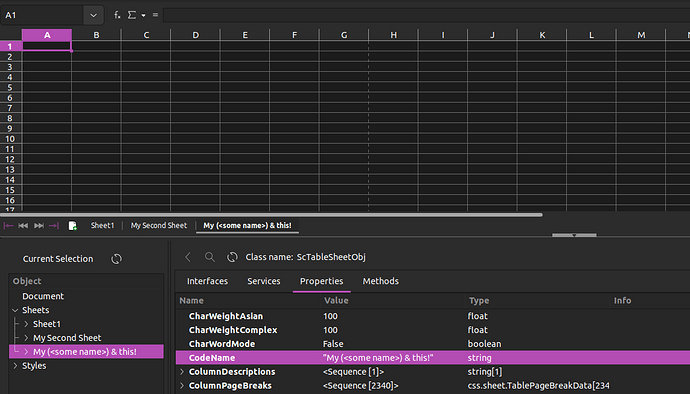Go to previous sheet tab arrow

pyautogui.click(x=23, y=226)
